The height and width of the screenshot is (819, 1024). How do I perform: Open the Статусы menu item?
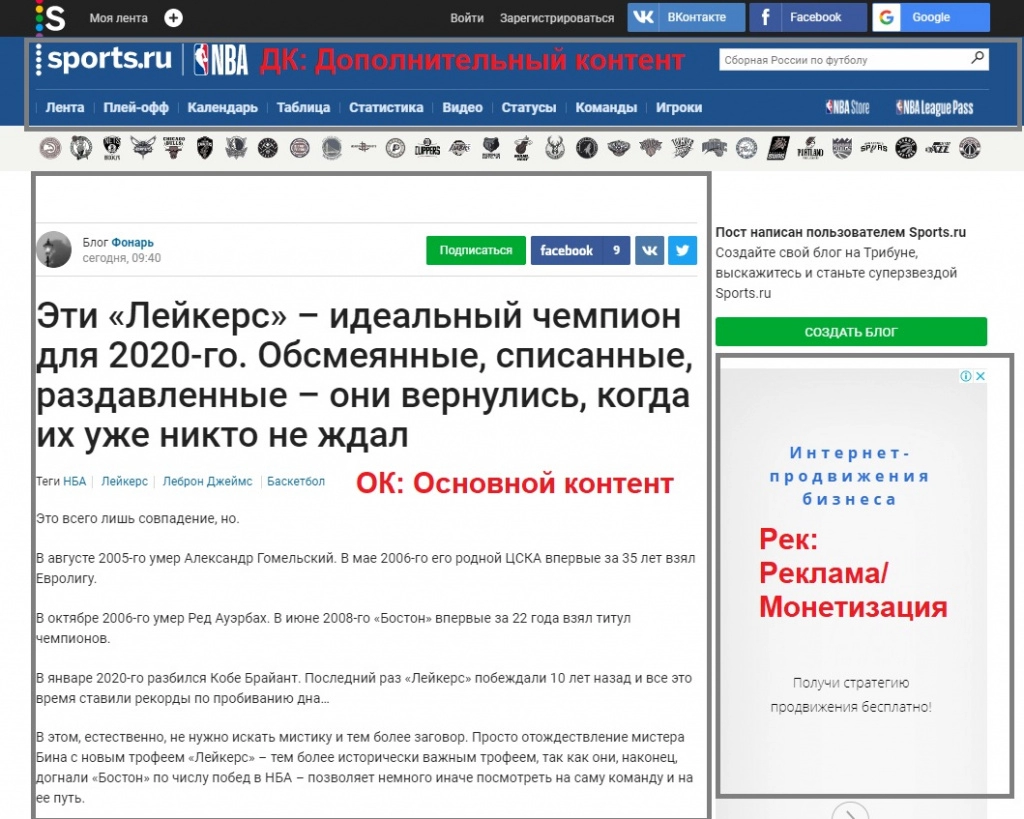point(529,107)
